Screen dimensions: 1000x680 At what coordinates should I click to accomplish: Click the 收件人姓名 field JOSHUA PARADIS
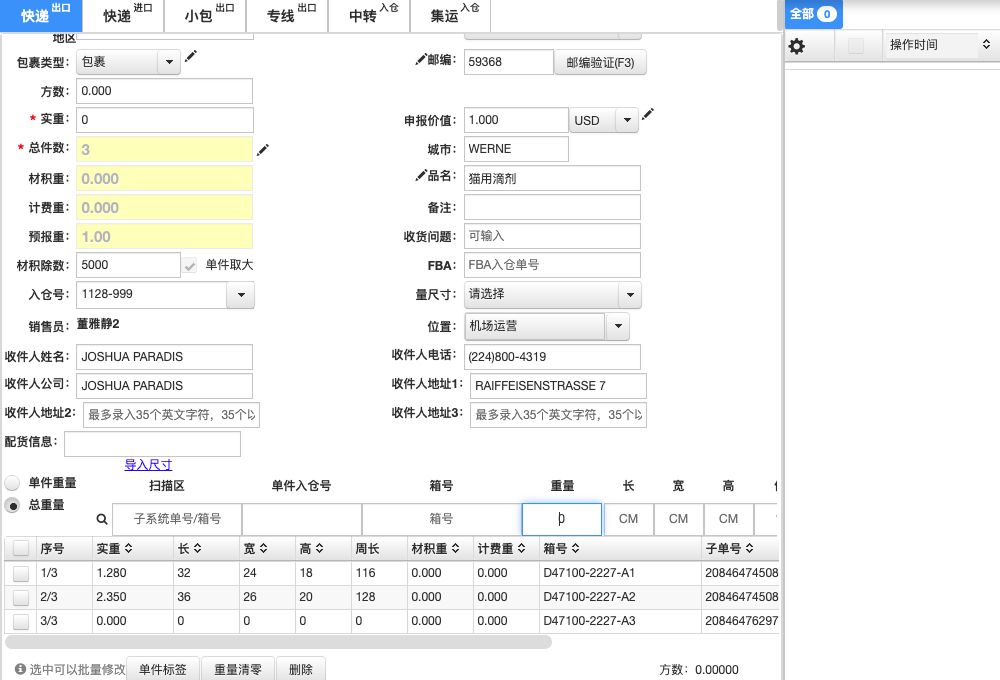[x=165, y=357]
